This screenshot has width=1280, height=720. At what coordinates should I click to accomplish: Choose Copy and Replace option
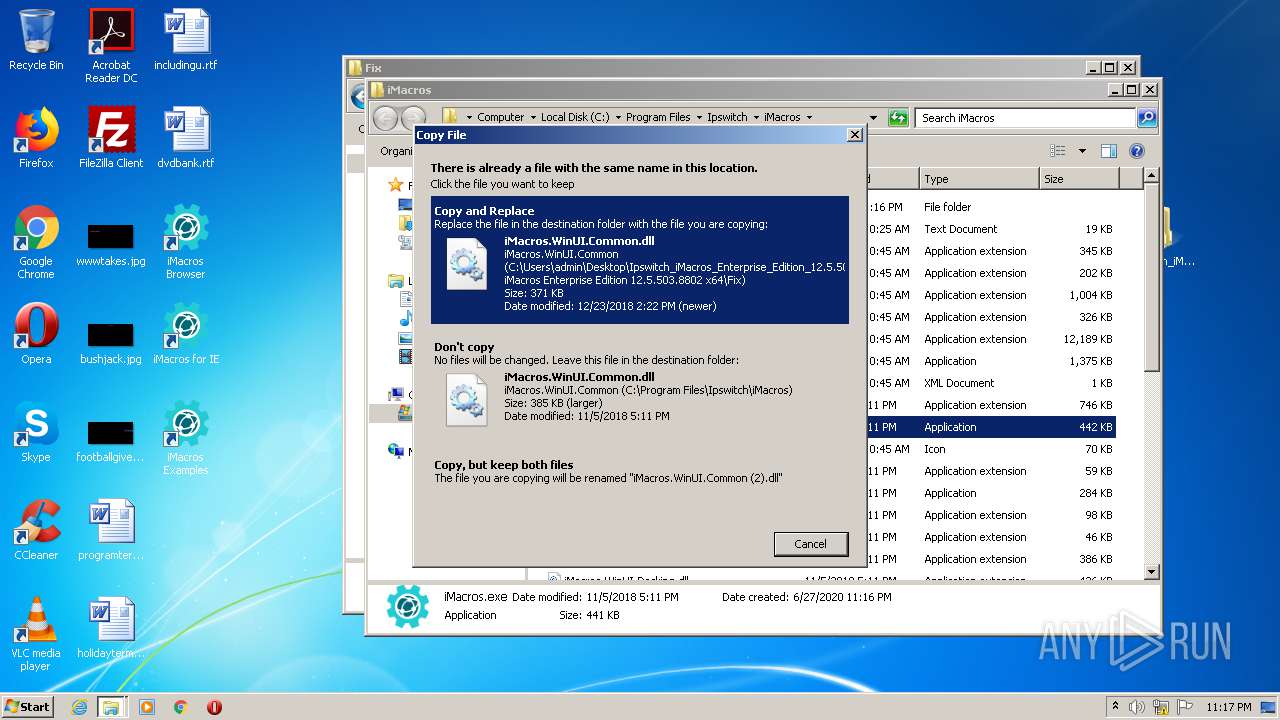(640, 260)
